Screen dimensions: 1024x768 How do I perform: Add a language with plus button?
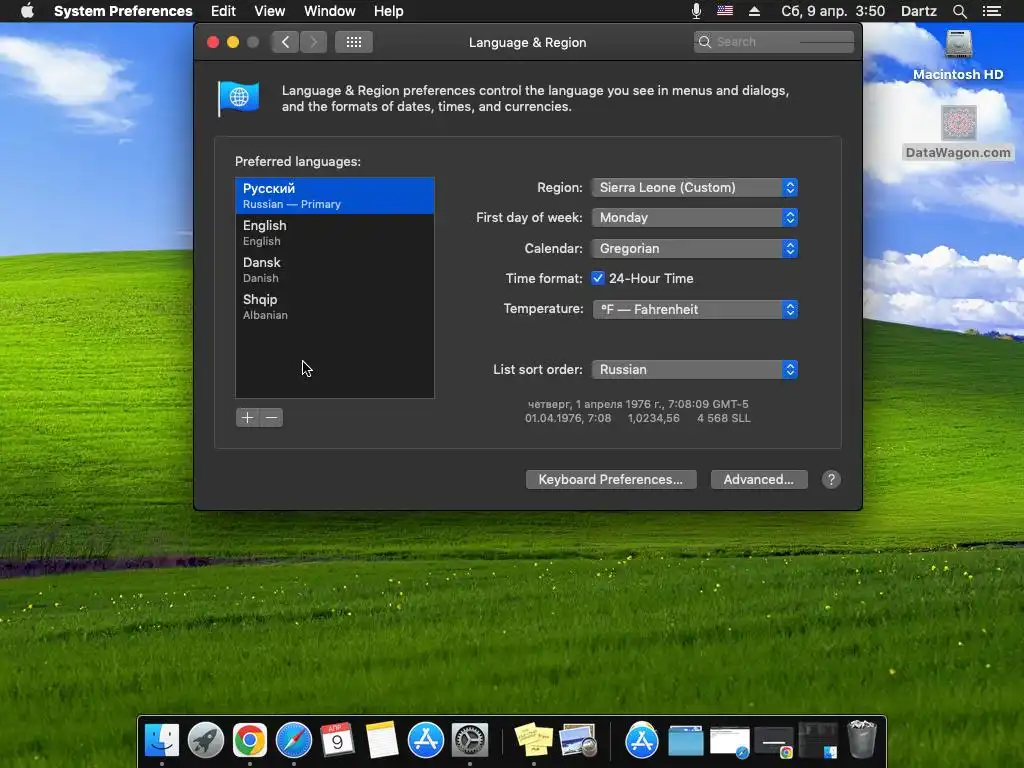click(248, 417)
